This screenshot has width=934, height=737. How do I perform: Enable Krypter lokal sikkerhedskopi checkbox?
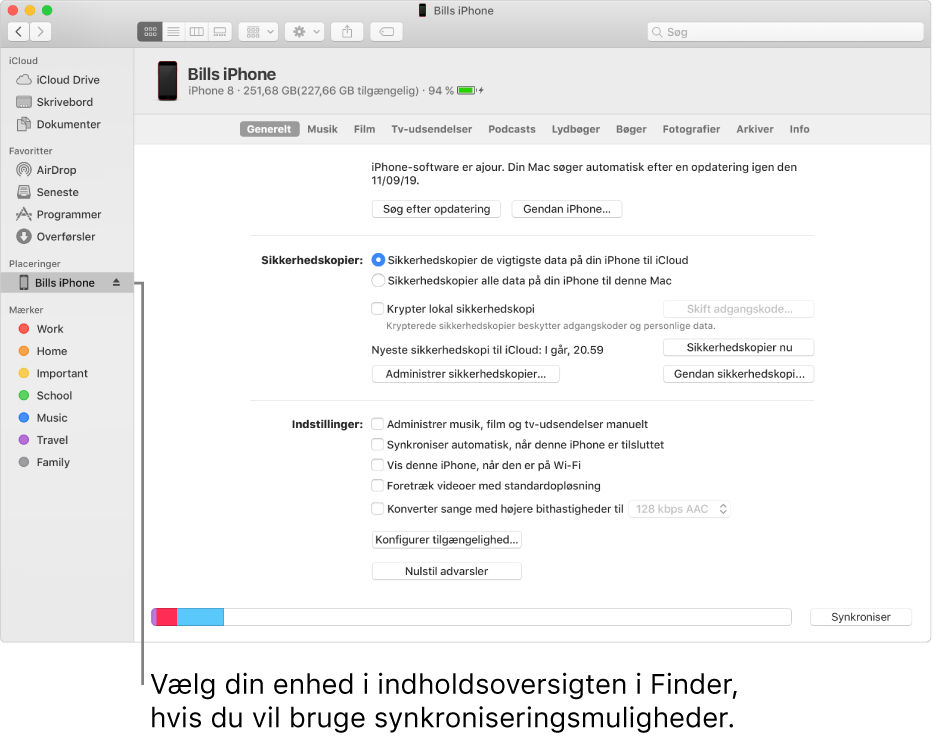pyautogui.click(x=377, y=309)
